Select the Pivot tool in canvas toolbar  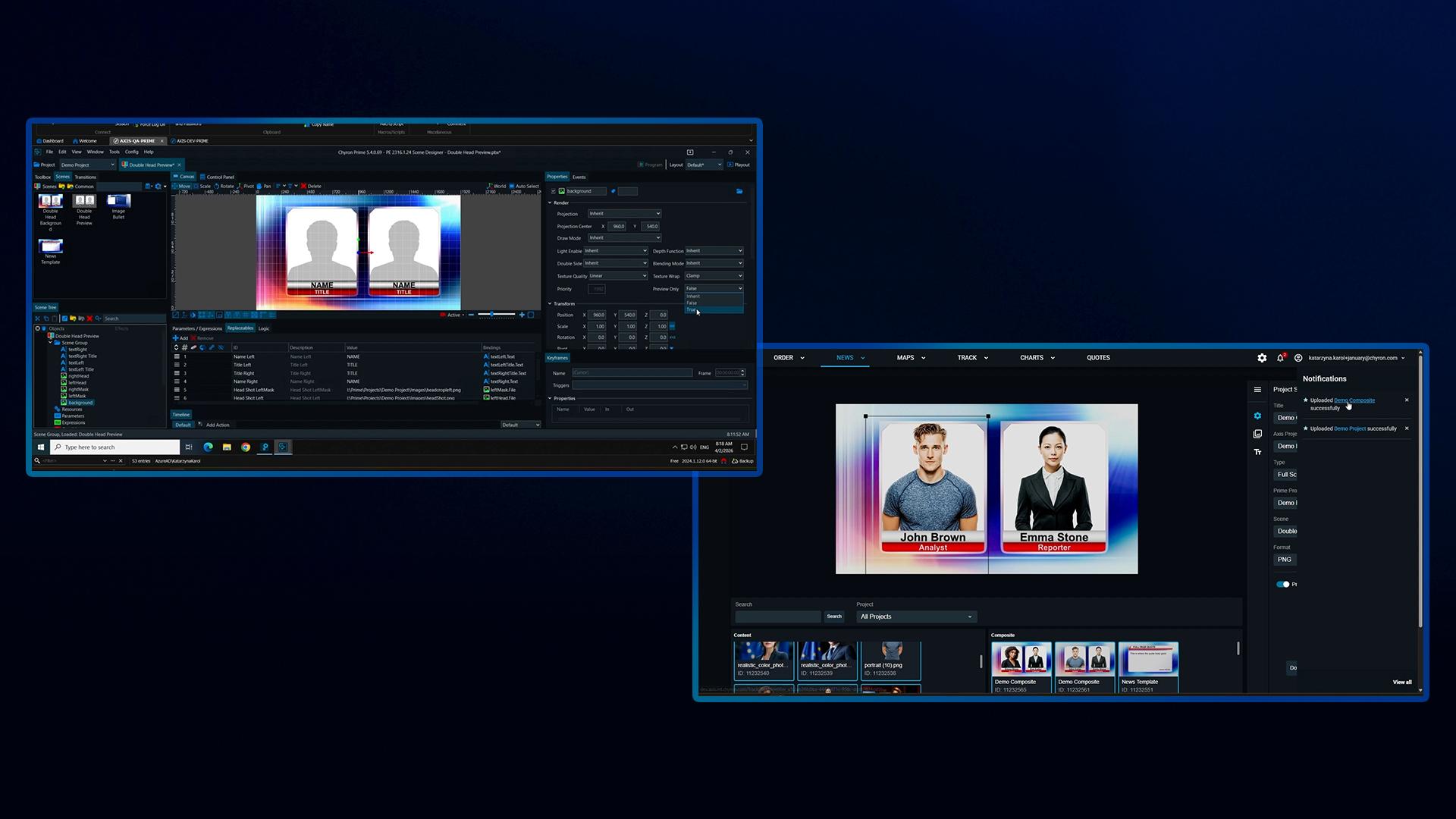(x=246, y=186)
